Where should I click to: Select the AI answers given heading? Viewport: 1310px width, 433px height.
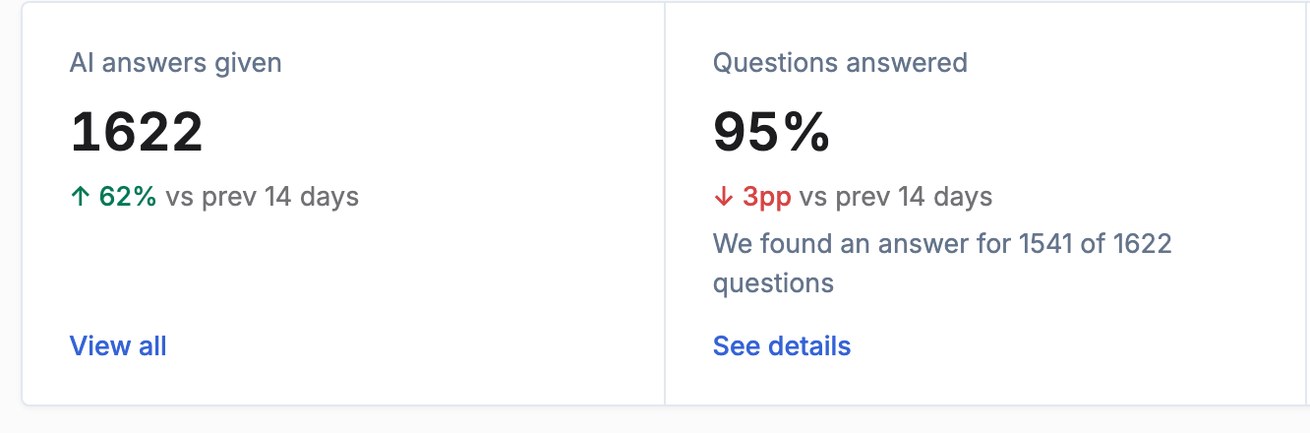tap(176, 63)
